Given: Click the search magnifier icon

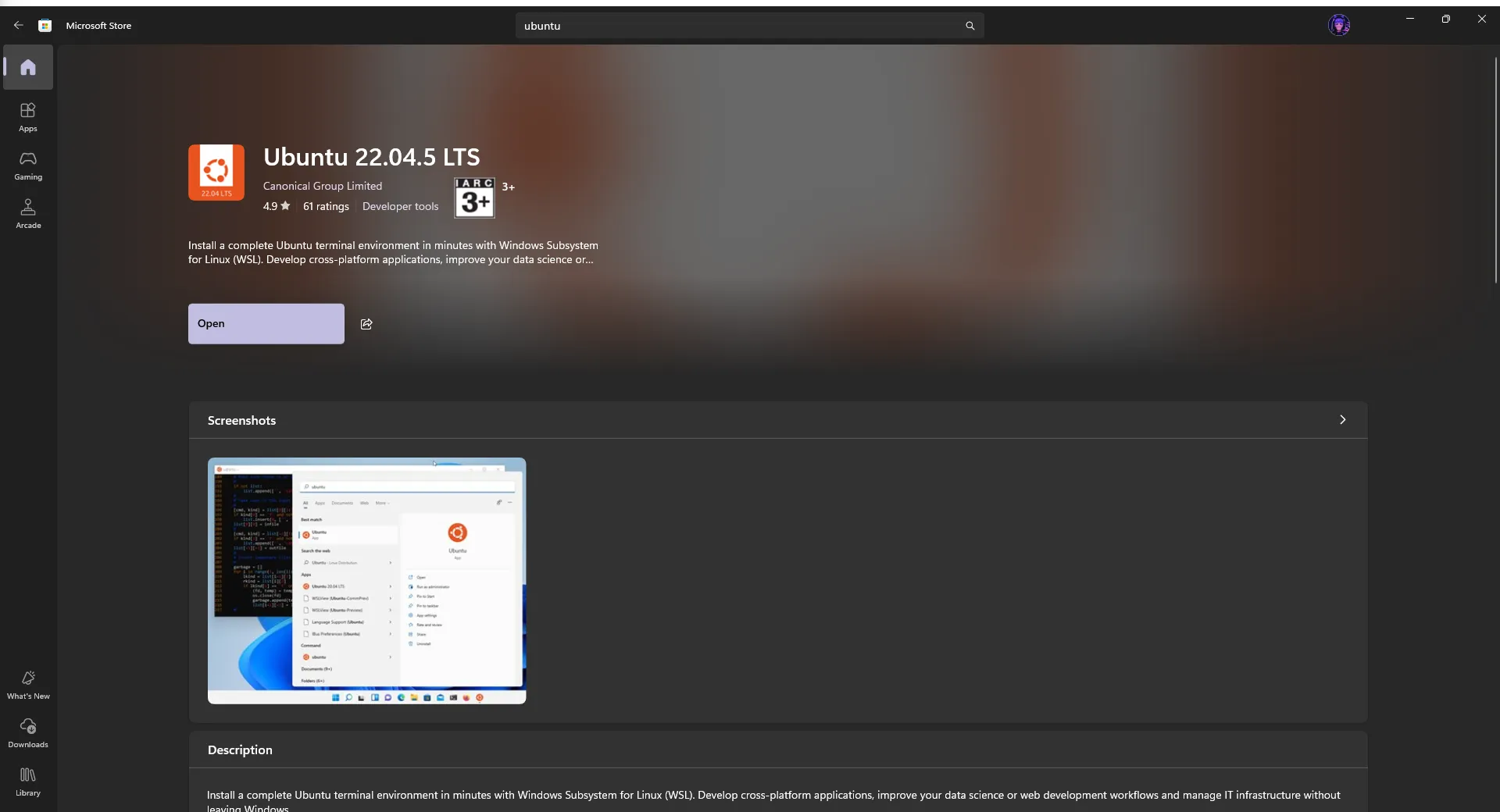Looking at the screenshot, I should (x=970, y=26).
